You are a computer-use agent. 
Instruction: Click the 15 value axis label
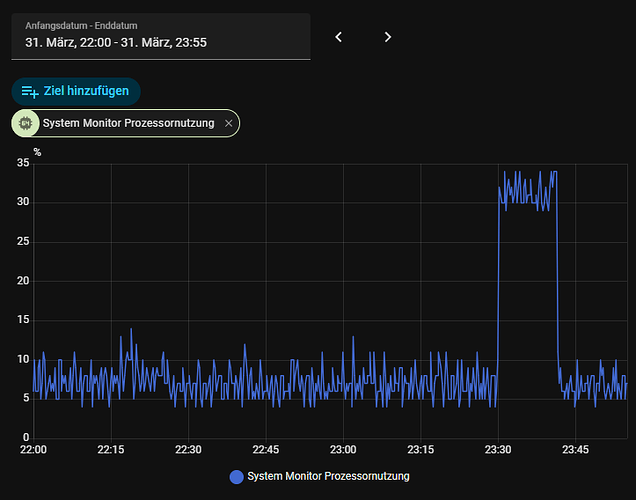coord(23,320)
